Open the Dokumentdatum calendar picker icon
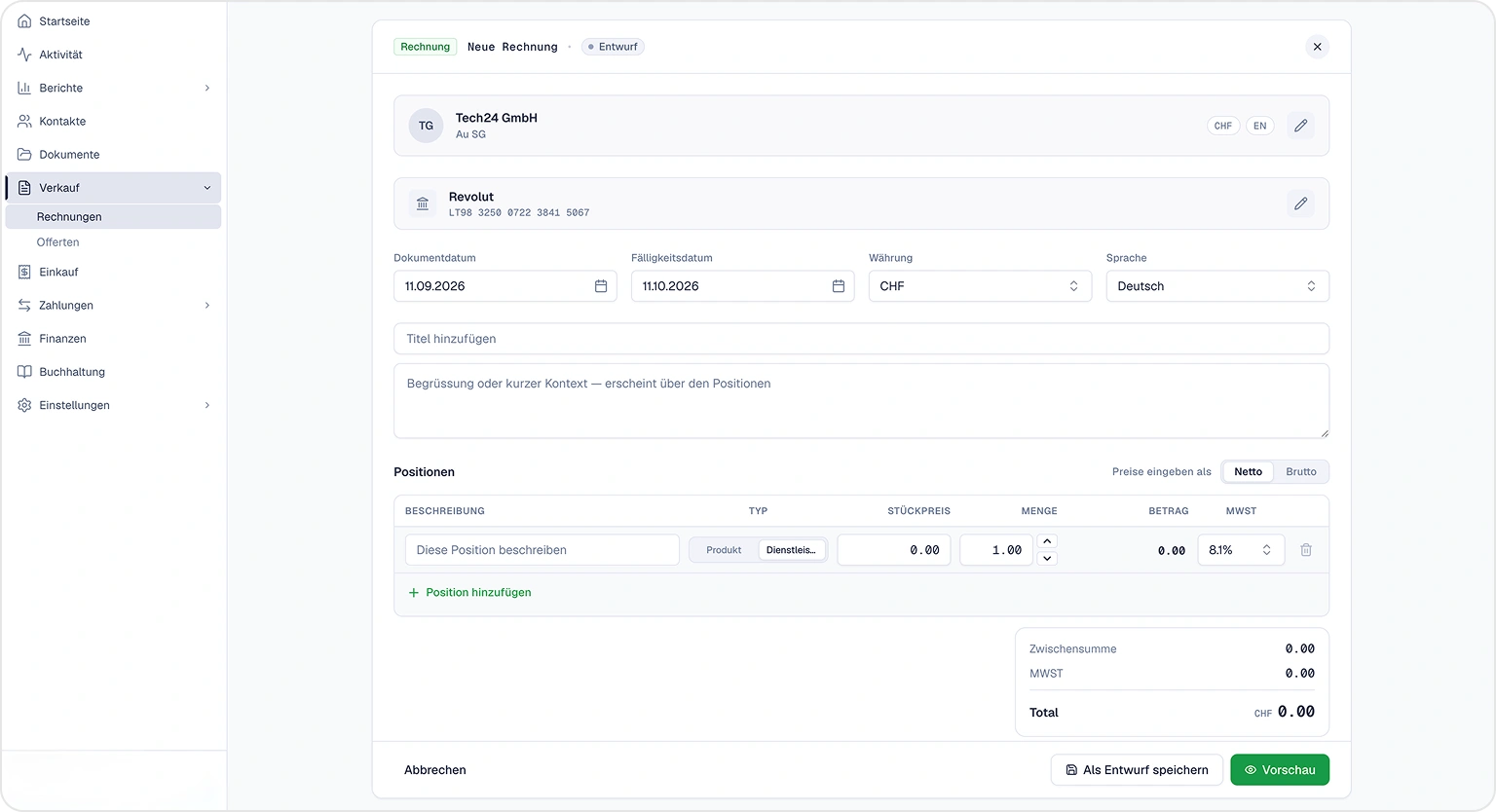Image resolution: width=1496 pixels, height=812 pixels. 601,286
